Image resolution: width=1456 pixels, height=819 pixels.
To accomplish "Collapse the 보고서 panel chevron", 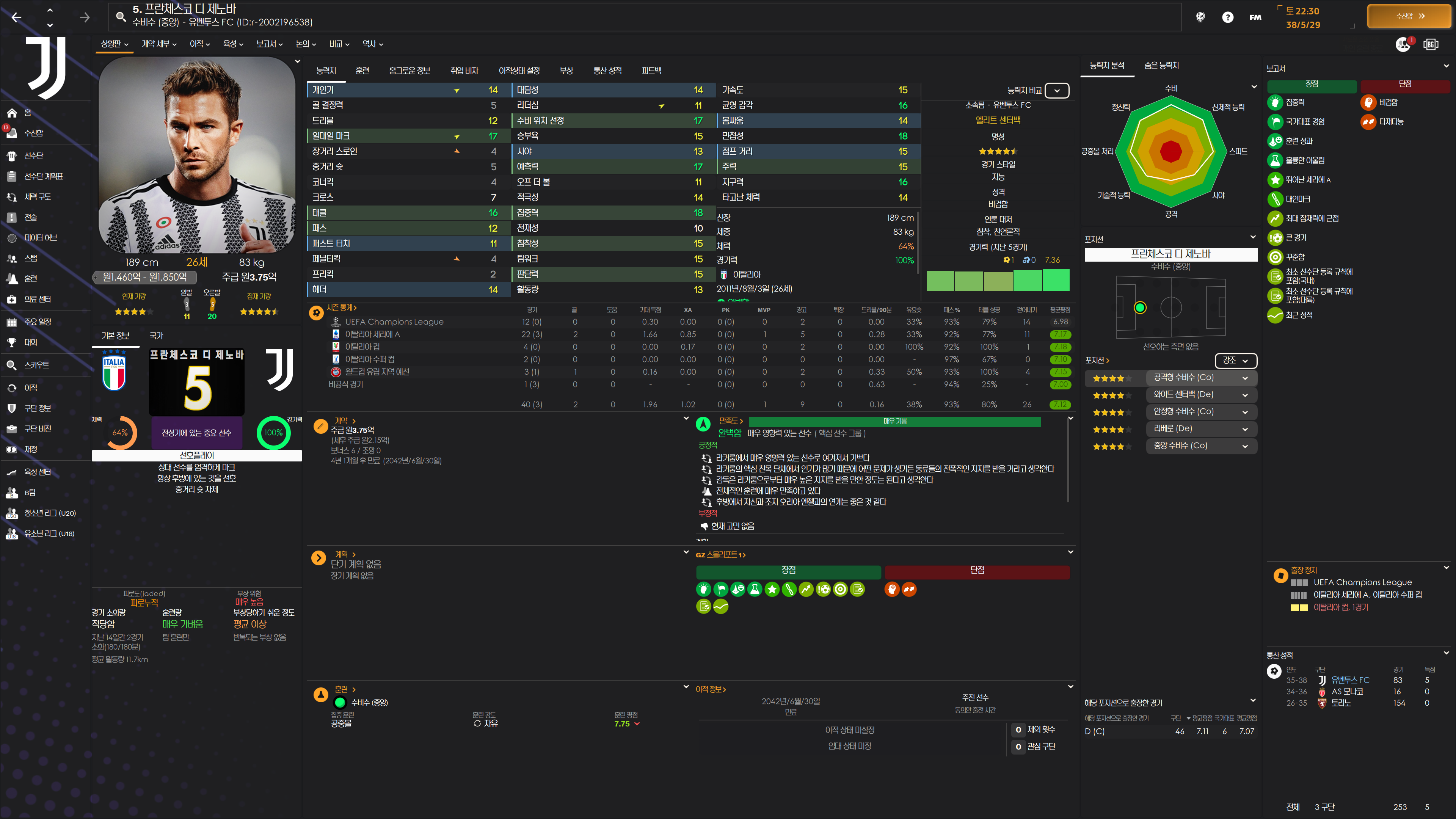I will 1447,66.
